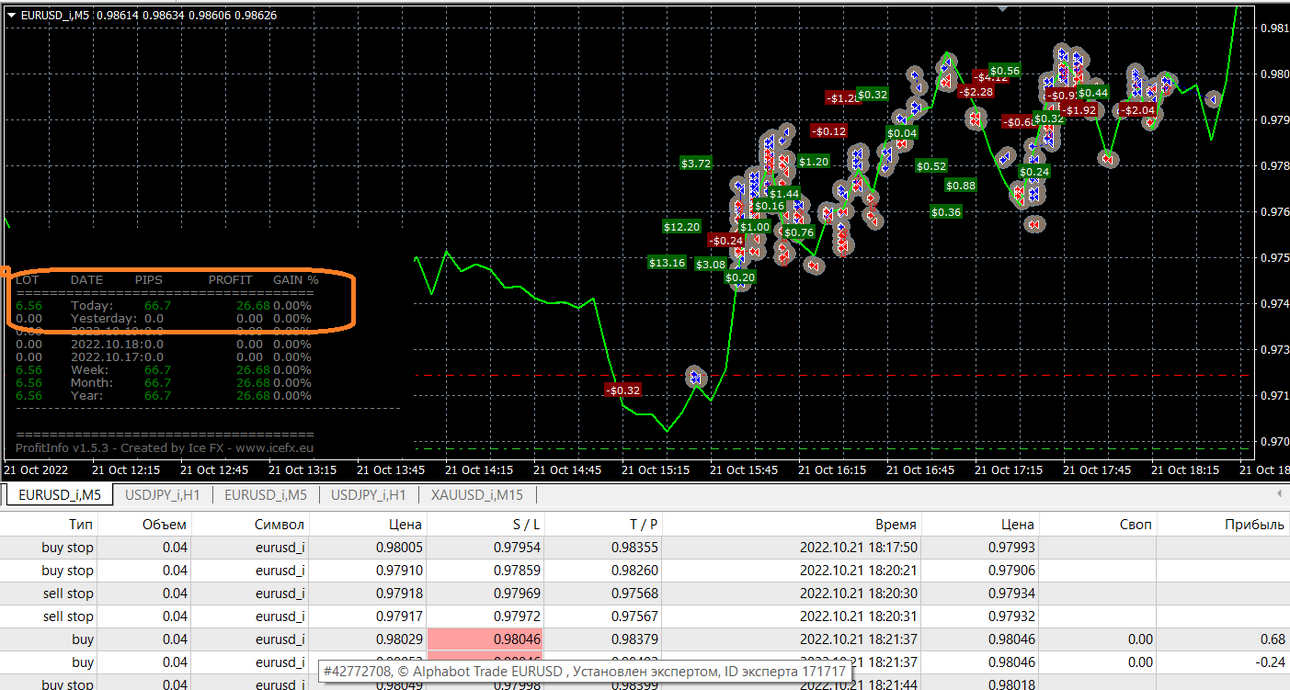Select the buy stop order at 0.97910
This screenshot has width=1290, height=690.
coord(645,570)
